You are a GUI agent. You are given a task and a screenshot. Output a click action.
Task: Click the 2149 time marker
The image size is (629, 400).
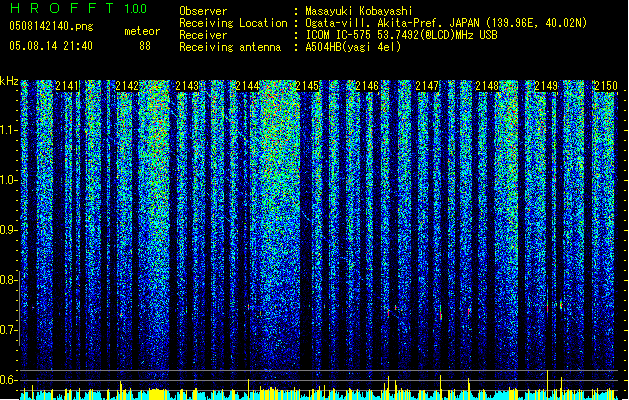coord(546,86)
